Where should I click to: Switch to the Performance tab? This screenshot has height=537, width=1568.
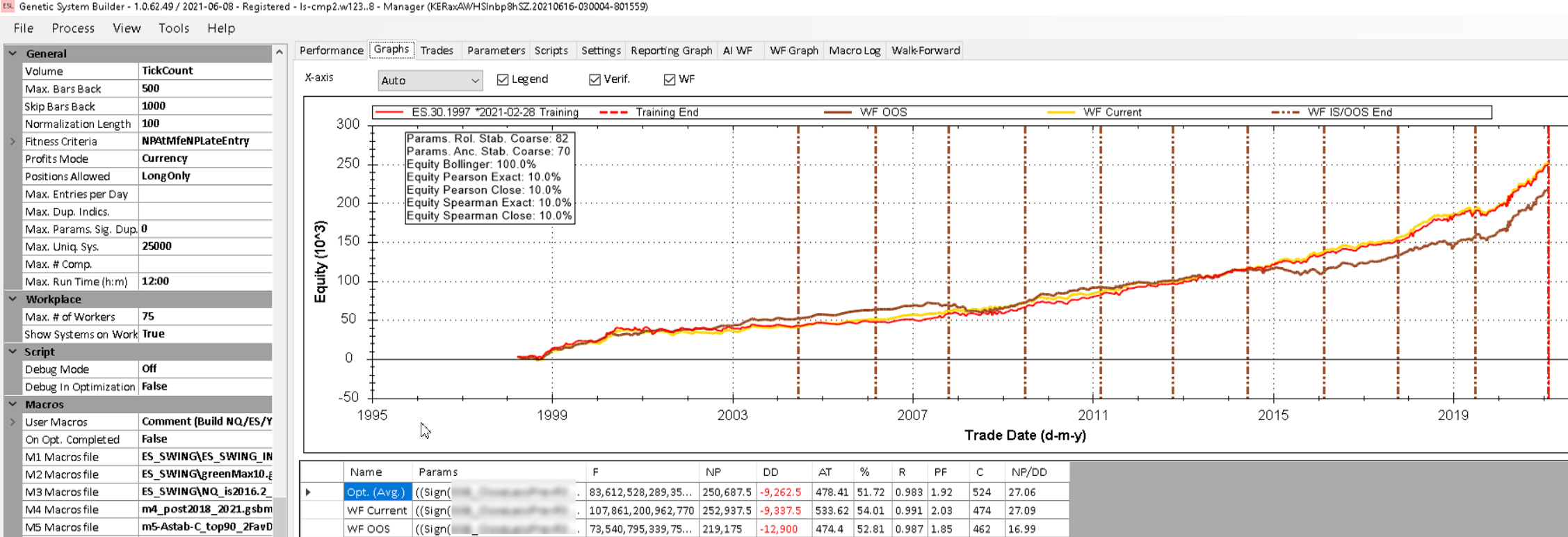click(331, 51)
